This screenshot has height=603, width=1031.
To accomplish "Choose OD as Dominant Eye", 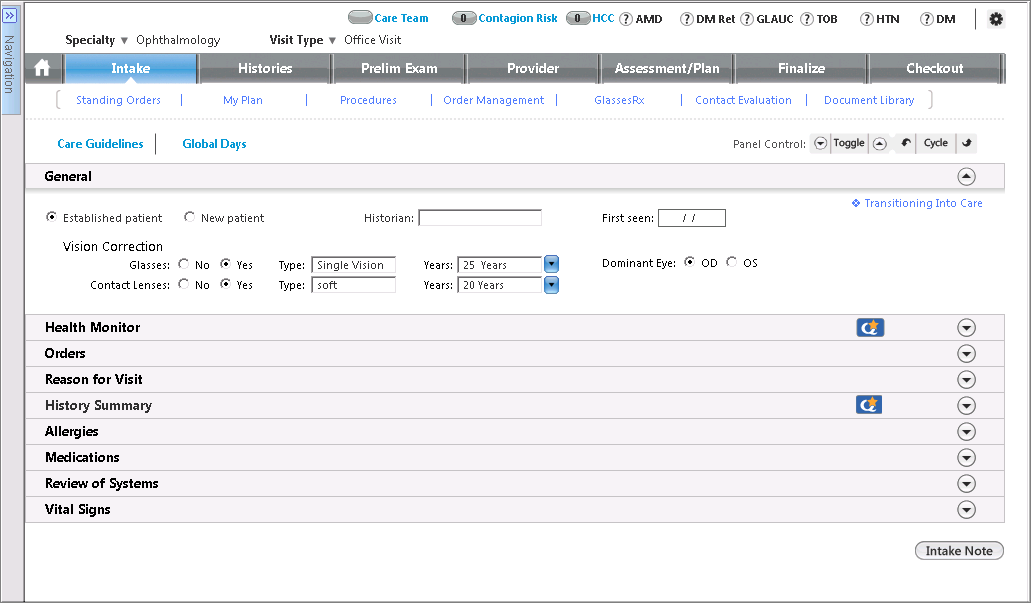I will click(x=689, y=262).
